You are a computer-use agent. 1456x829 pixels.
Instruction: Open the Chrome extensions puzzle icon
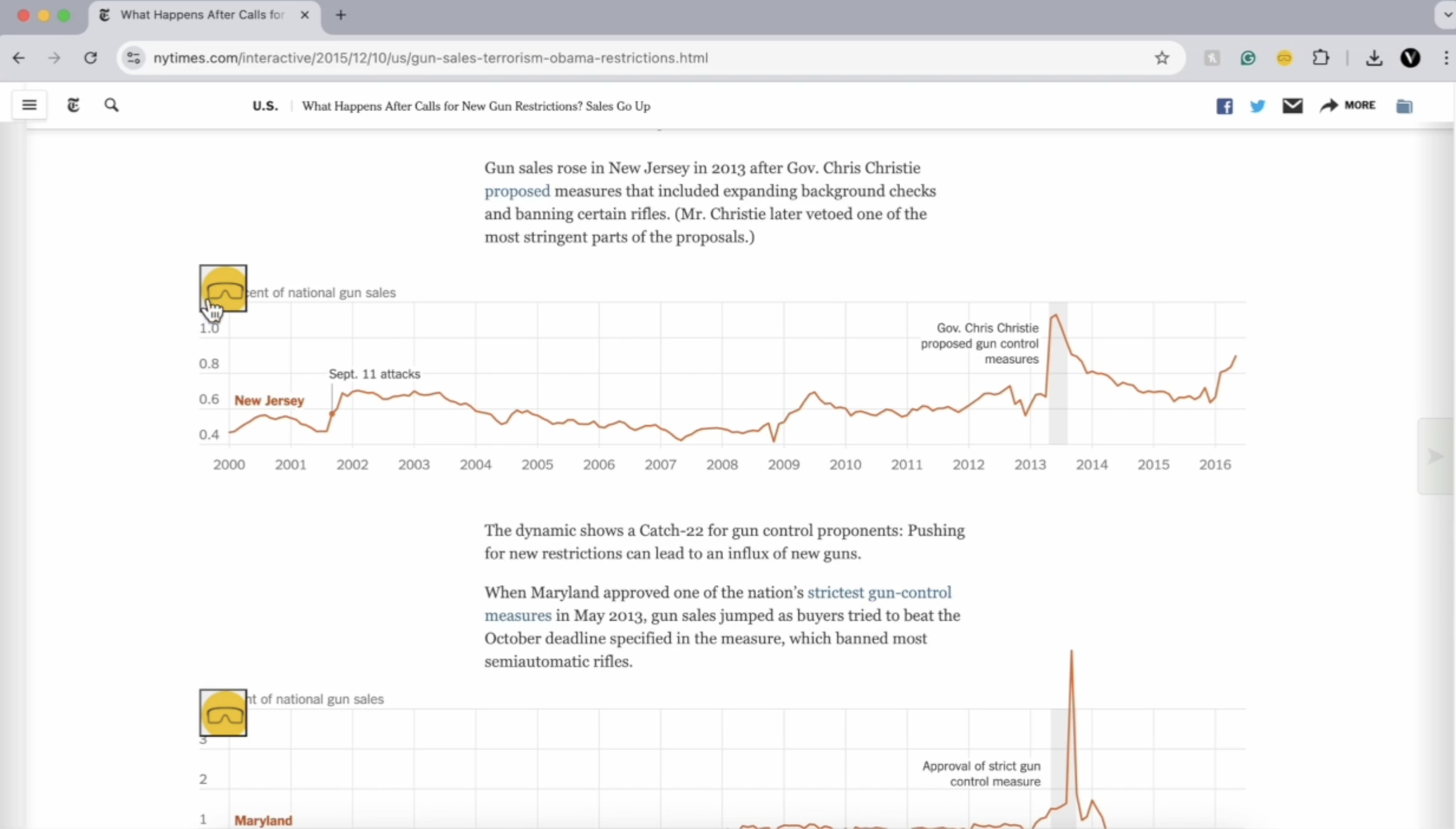point(1321,58)
